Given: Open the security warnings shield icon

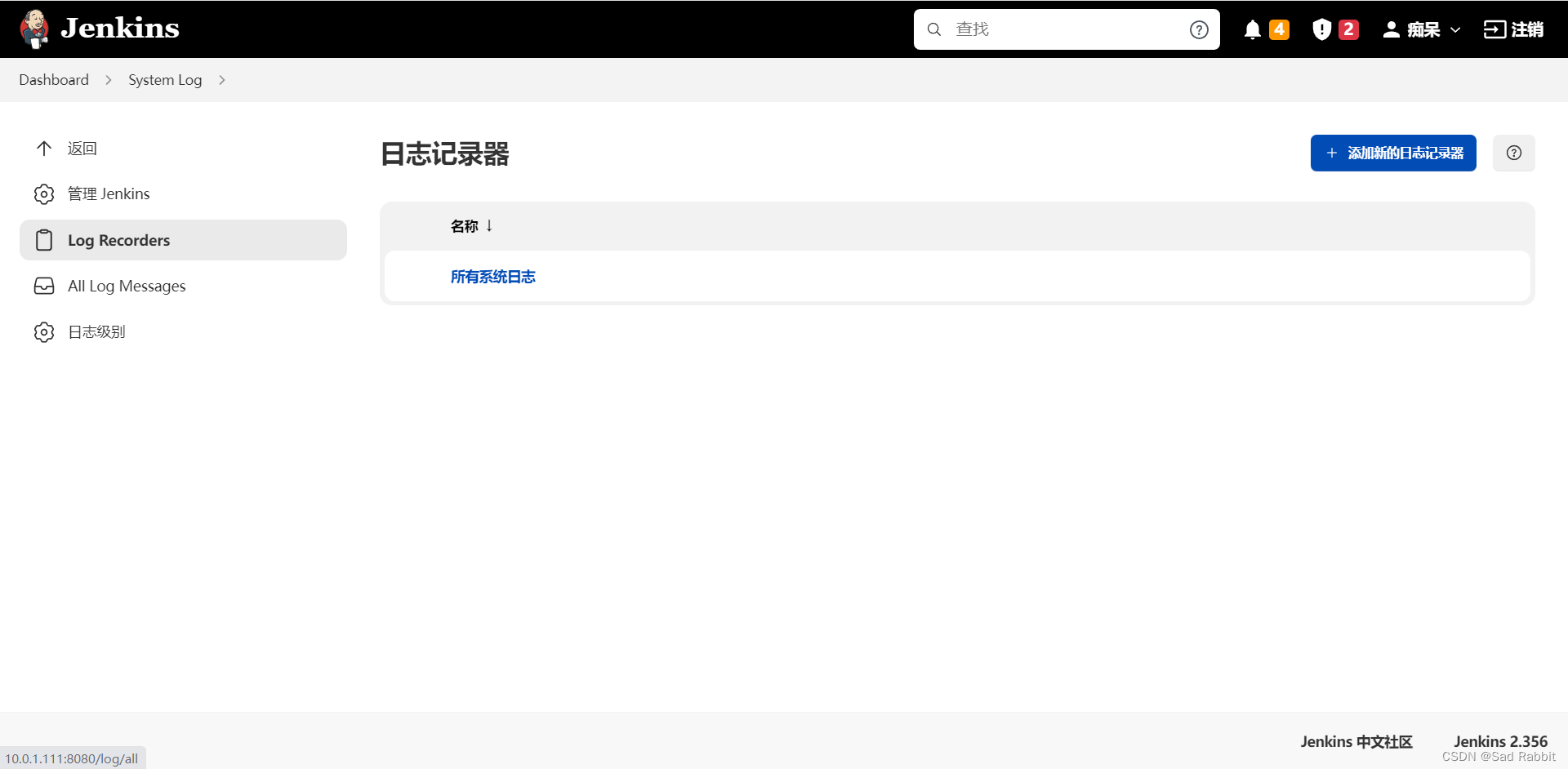Looking at the screenshot, I should point(1322,29).
